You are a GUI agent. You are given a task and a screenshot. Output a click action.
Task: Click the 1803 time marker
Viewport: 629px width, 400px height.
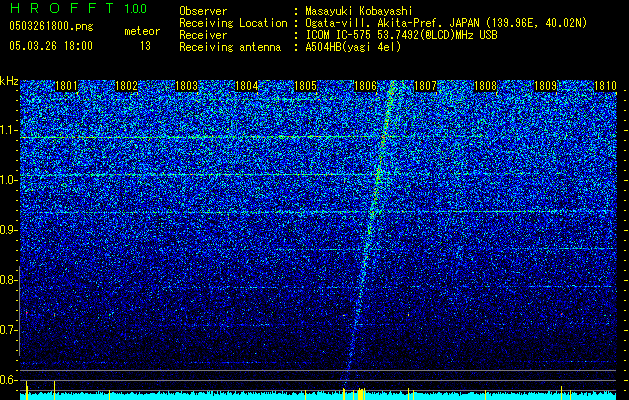tap(187, 86)
